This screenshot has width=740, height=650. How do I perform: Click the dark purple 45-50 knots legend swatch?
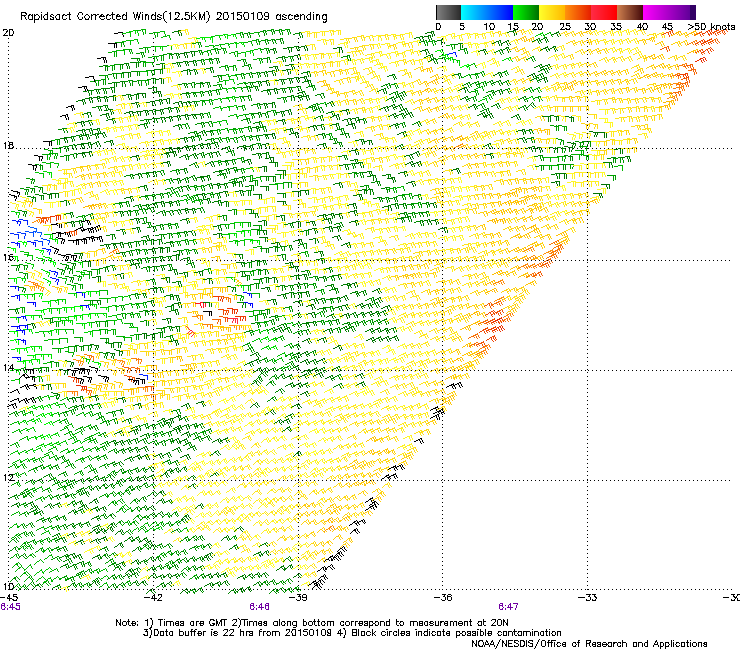(682, 12)
